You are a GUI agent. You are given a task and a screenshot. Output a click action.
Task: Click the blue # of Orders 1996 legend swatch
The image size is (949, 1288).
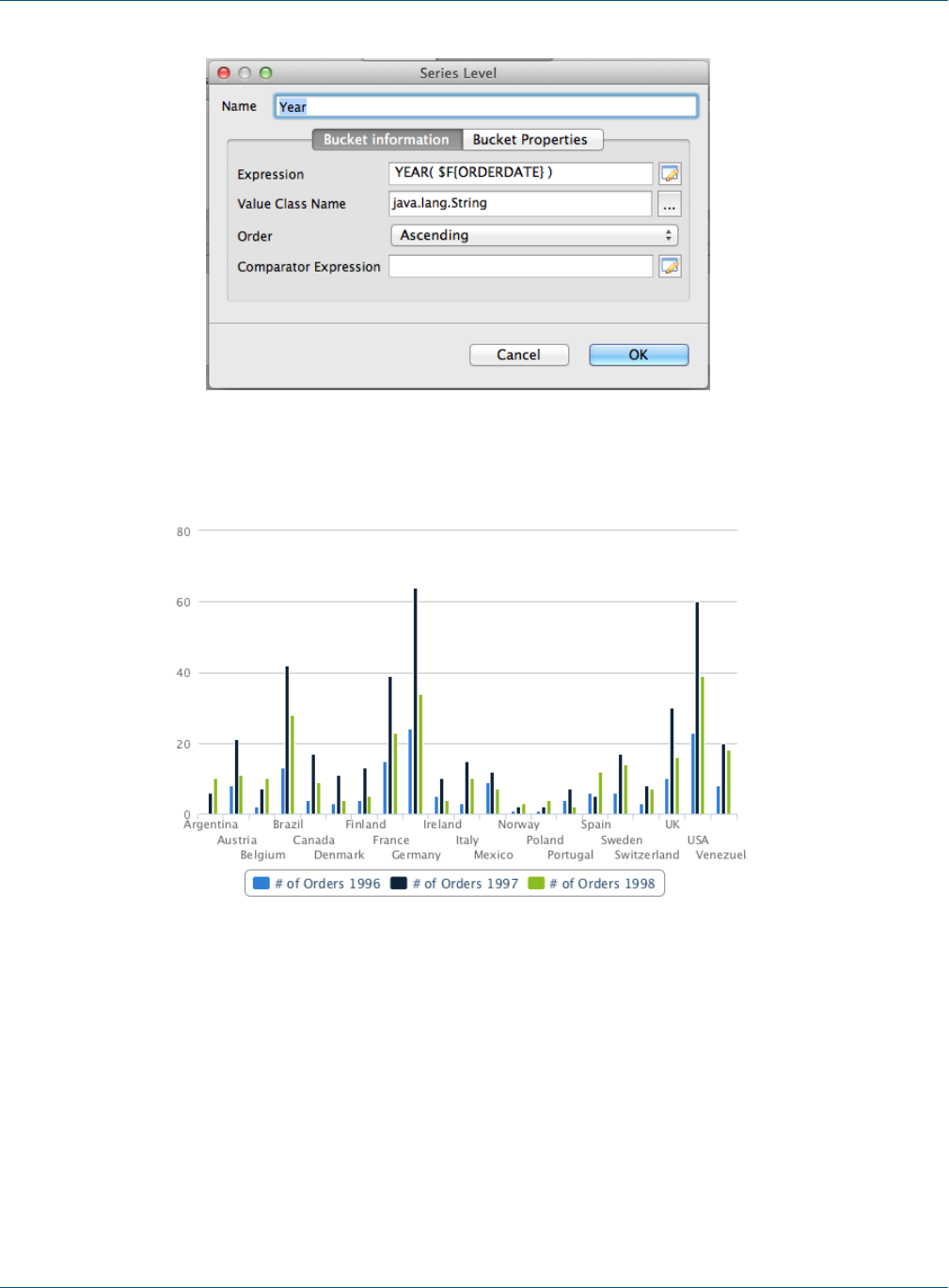click(261, 883)
